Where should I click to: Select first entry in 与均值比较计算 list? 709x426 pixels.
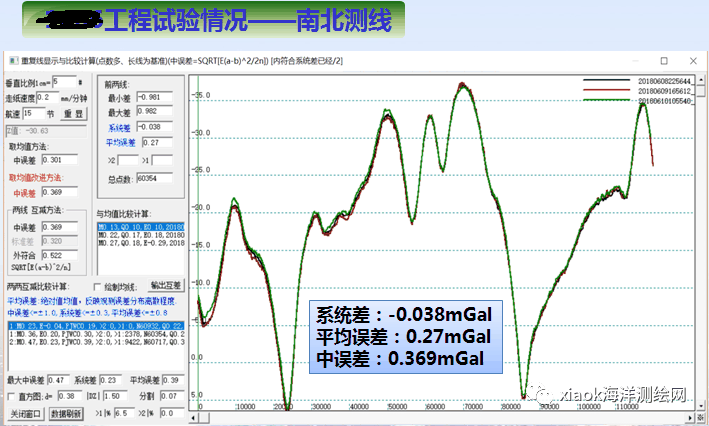(x=140, y=227)
